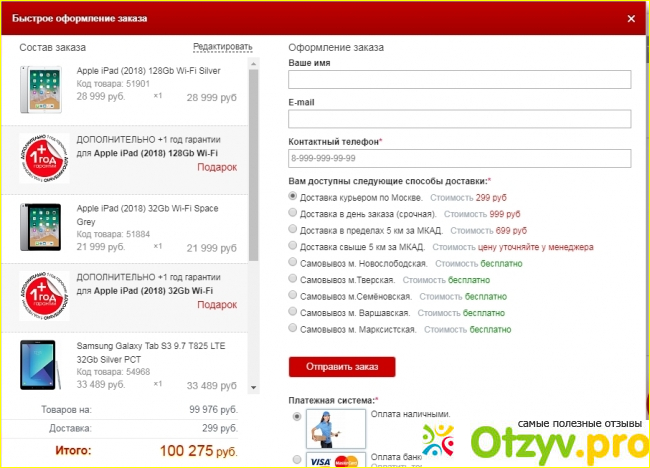
Task: Close the quick order dialog
Action: pyautogui.click(x=630, y=18)
